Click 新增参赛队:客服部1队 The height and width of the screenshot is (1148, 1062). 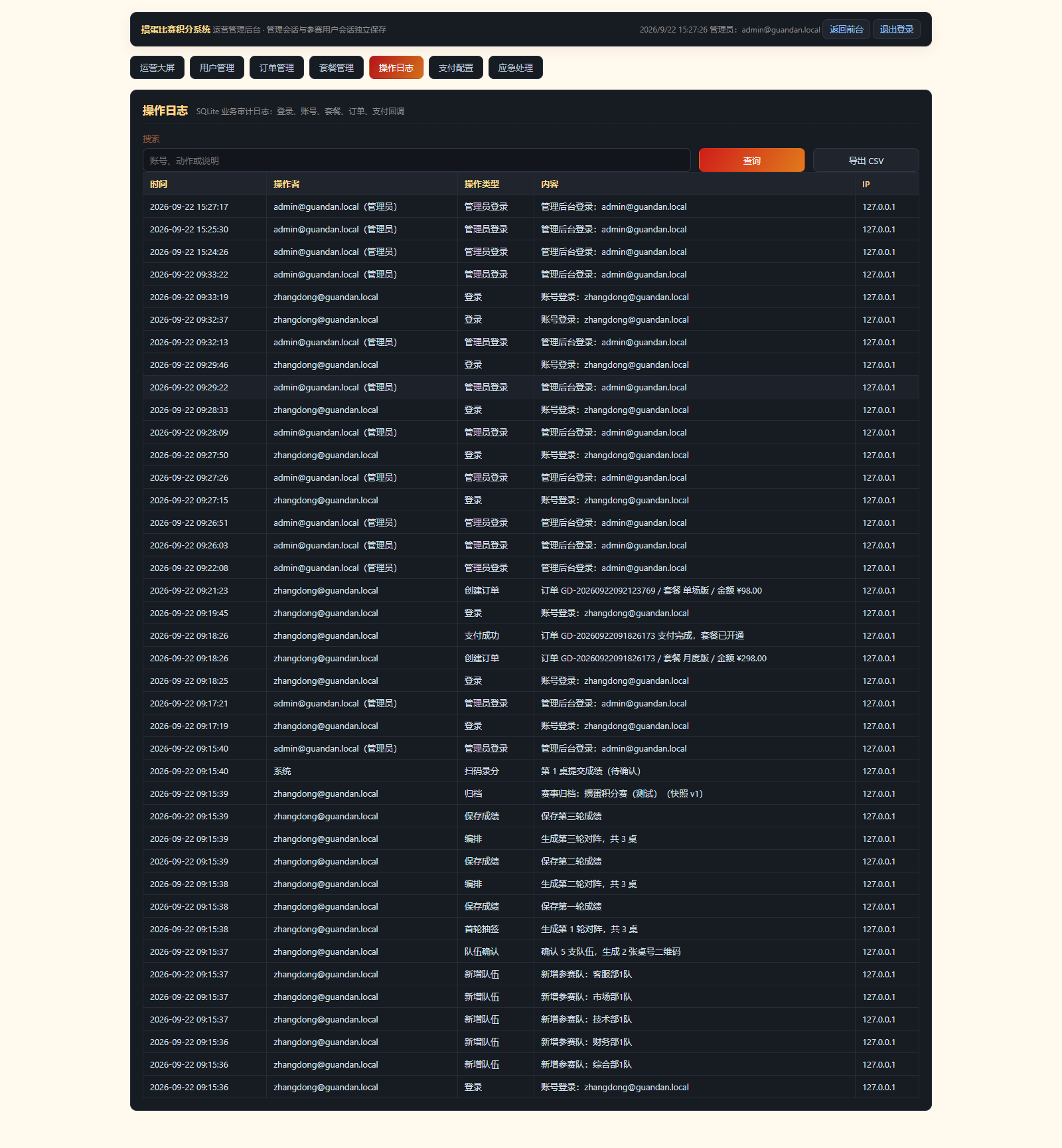pos(586,974)
